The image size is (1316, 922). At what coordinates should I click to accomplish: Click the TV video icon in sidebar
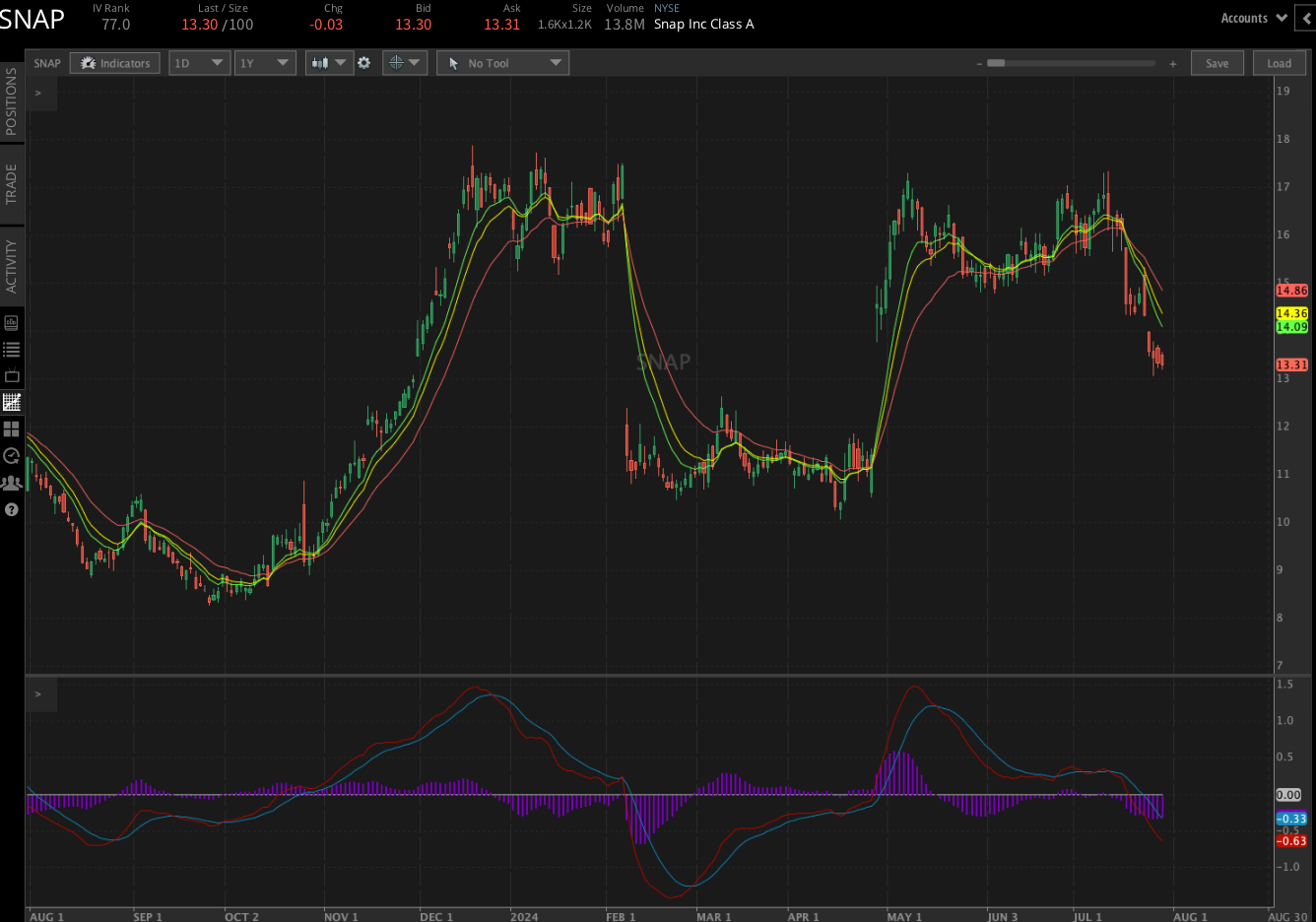tap(12, 376)
